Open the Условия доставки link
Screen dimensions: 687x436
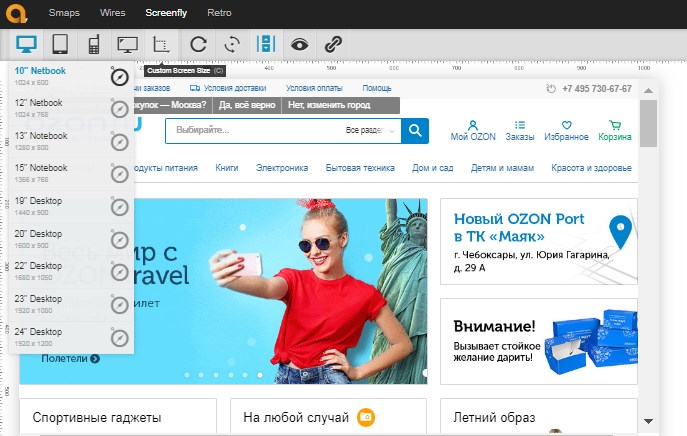228,88
